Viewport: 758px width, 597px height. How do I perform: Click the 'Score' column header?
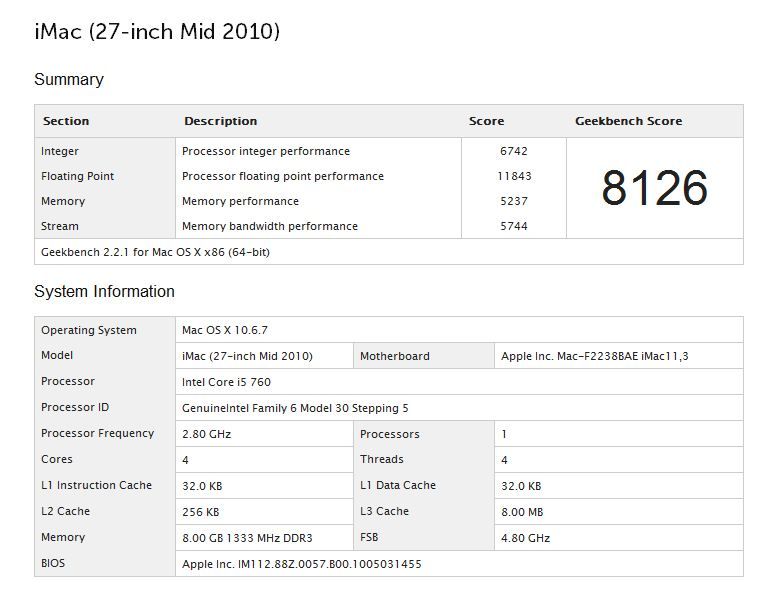pyautogui.click(x=486, y=121)
